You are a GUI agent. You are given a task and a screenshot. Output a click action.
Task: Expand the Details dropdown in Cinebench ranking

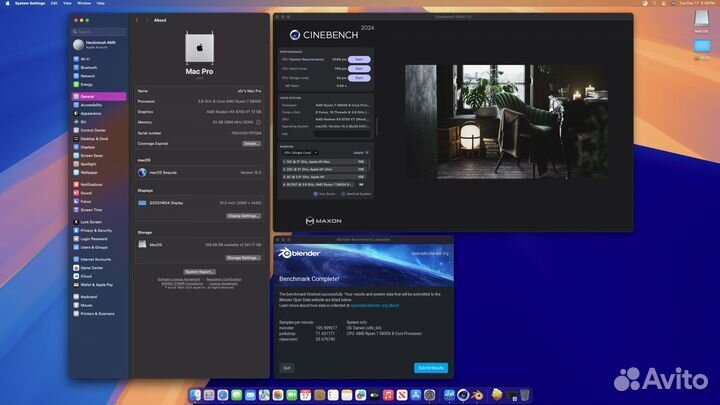tap(360, 153)
